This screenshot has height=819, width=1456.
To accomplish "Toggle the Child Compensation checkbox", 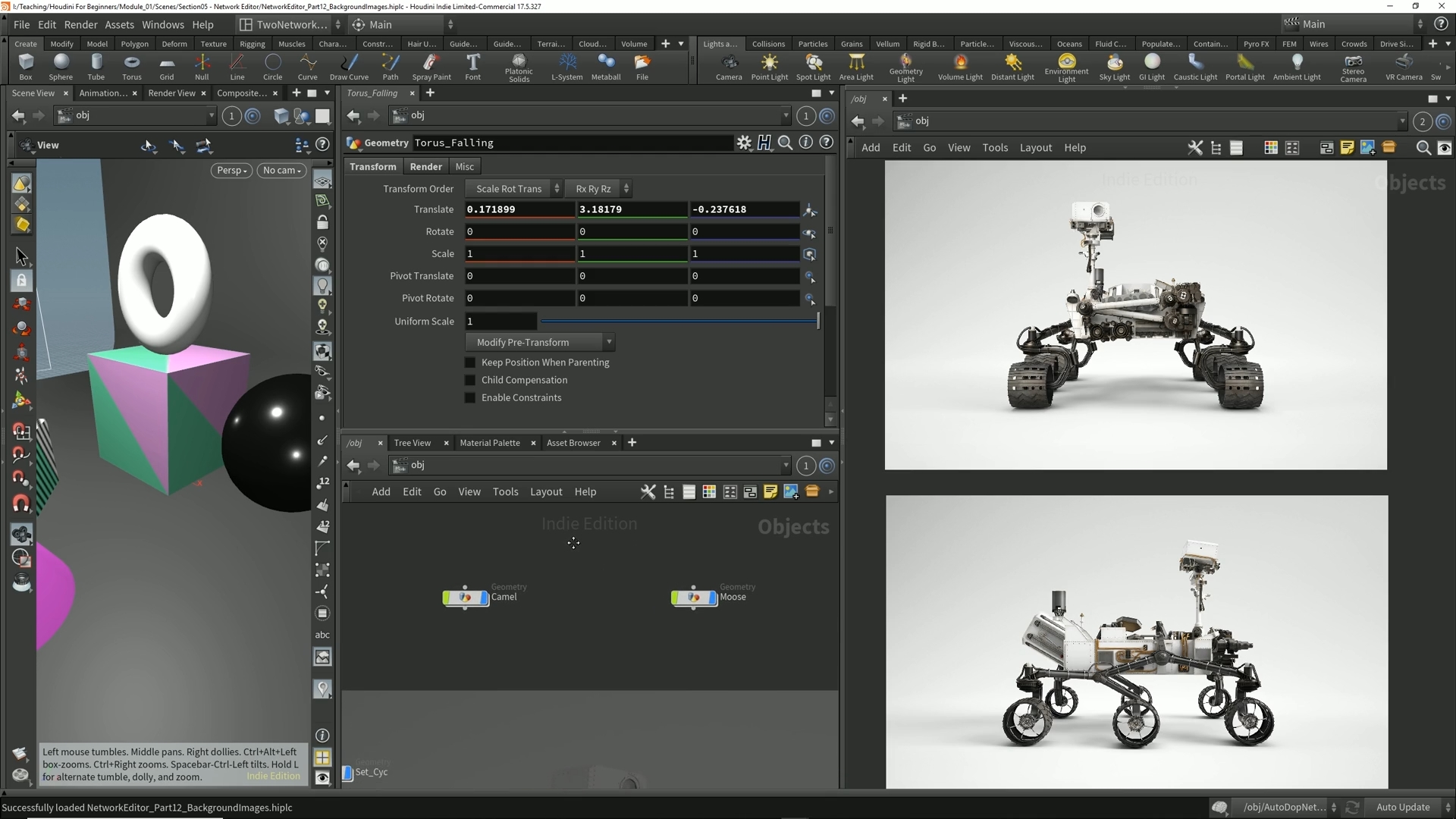I will click(470, 380).
